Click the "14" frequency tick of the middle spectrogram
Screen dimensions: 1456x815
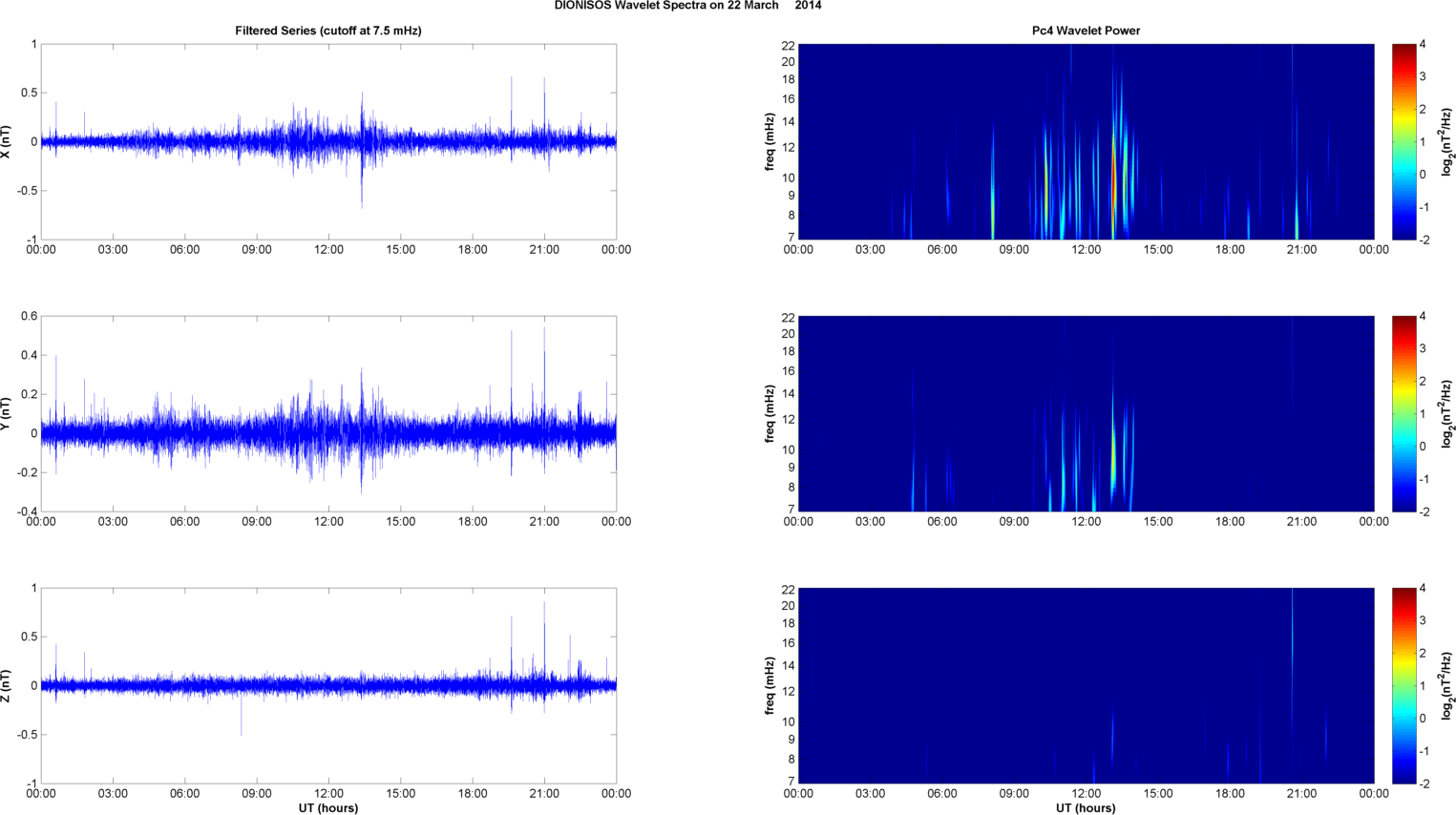pos(789,393)
